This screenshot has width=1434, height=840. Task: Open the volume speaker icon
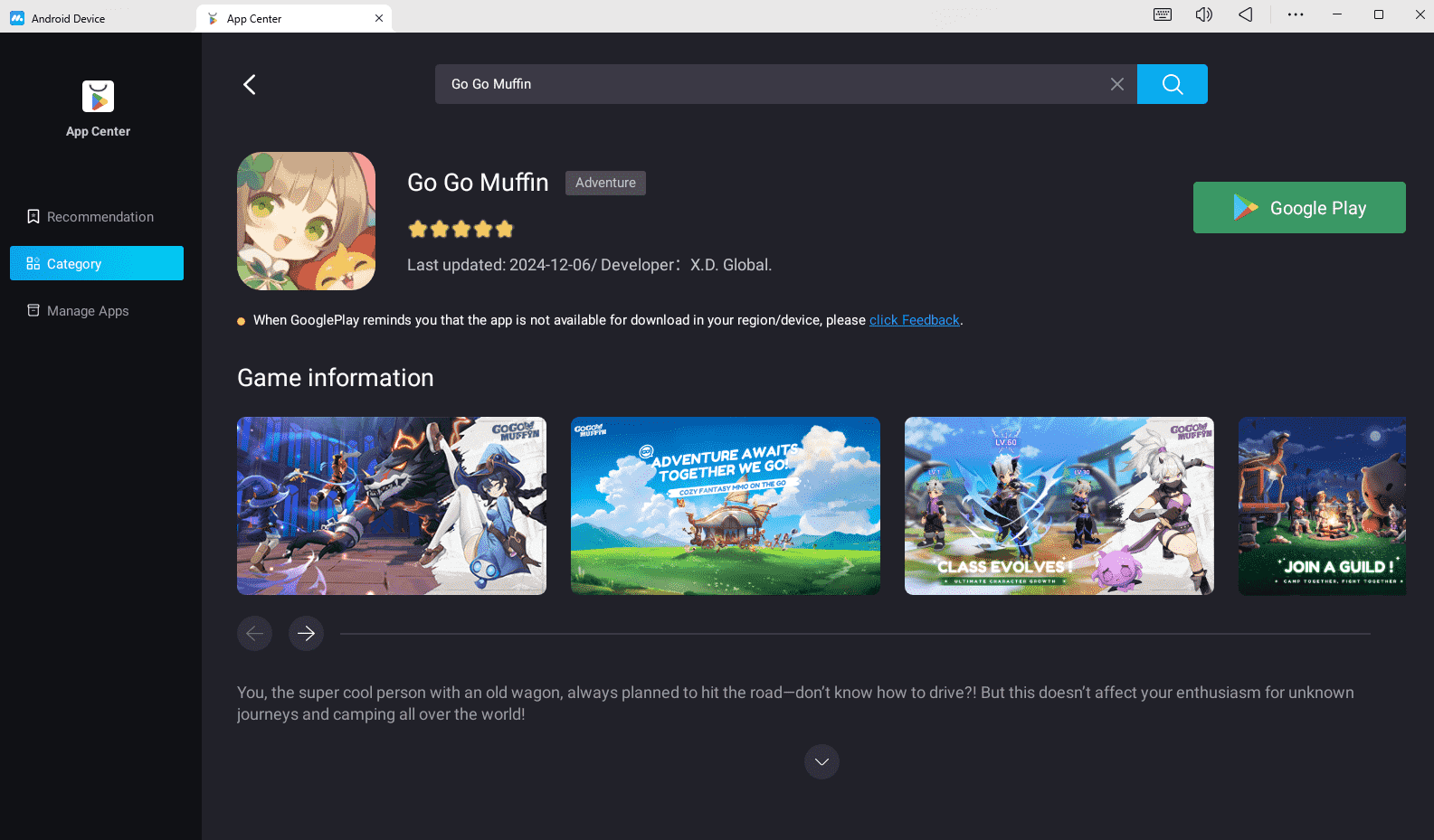click(x=1204, y=14)
